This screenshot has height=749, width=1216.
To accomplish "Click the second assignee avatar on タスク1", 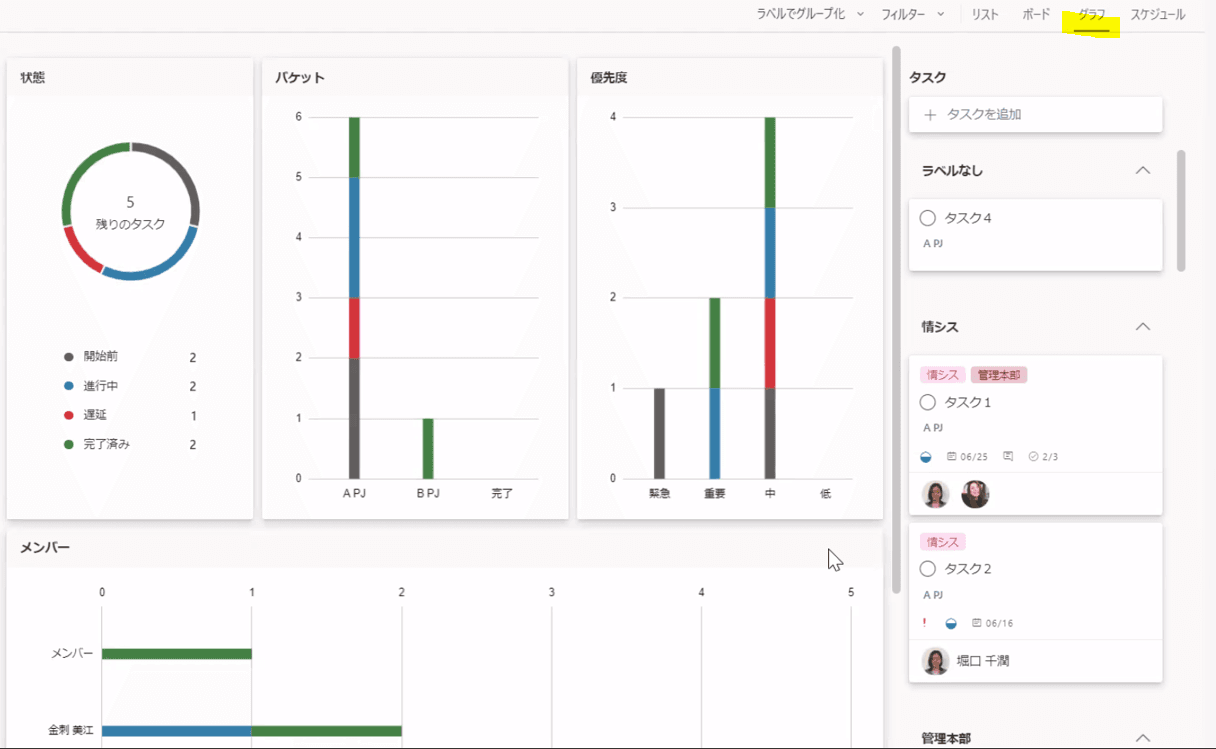I will (x=975, y=494).
